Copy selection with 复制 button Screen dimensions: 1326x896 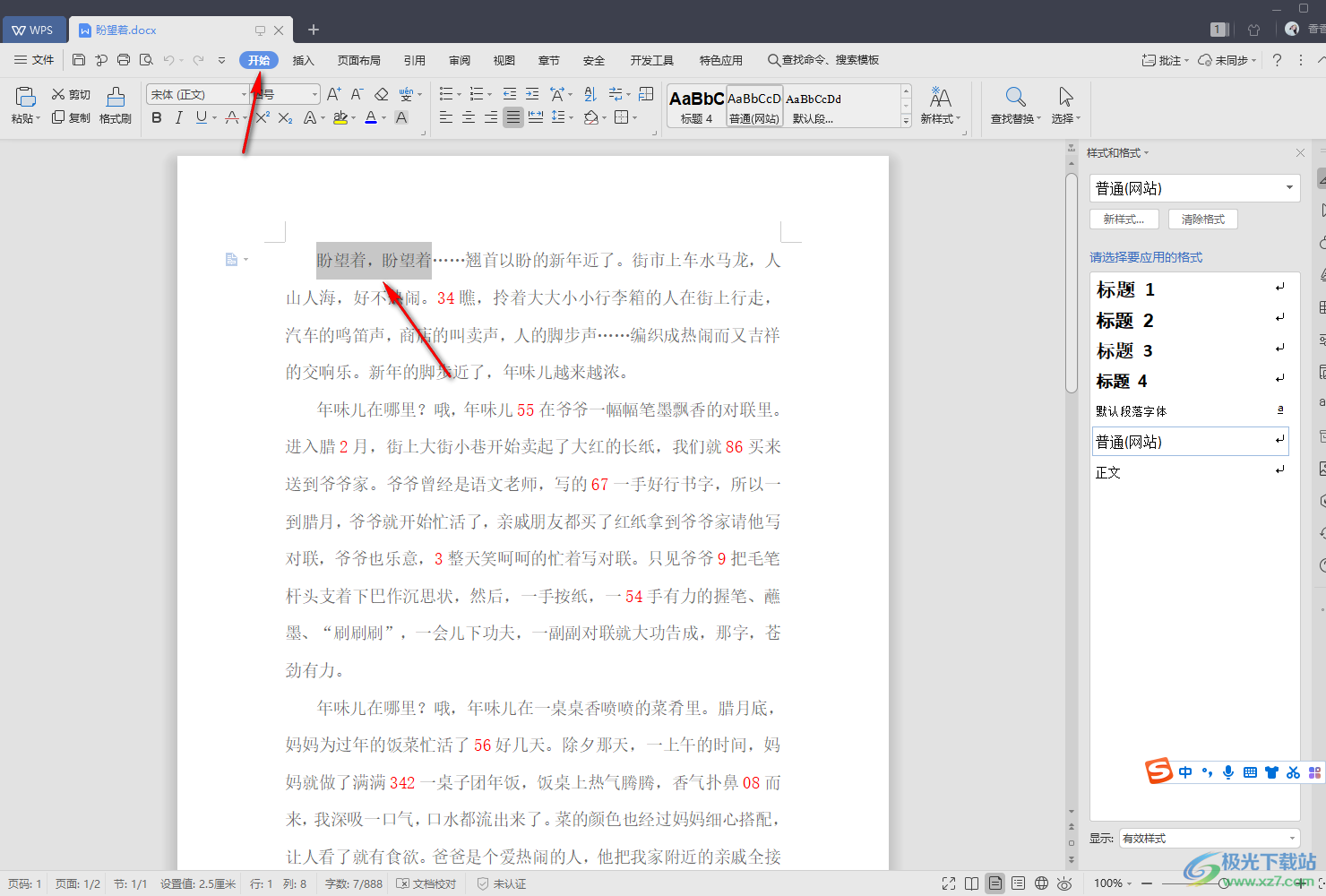[71, 117]
